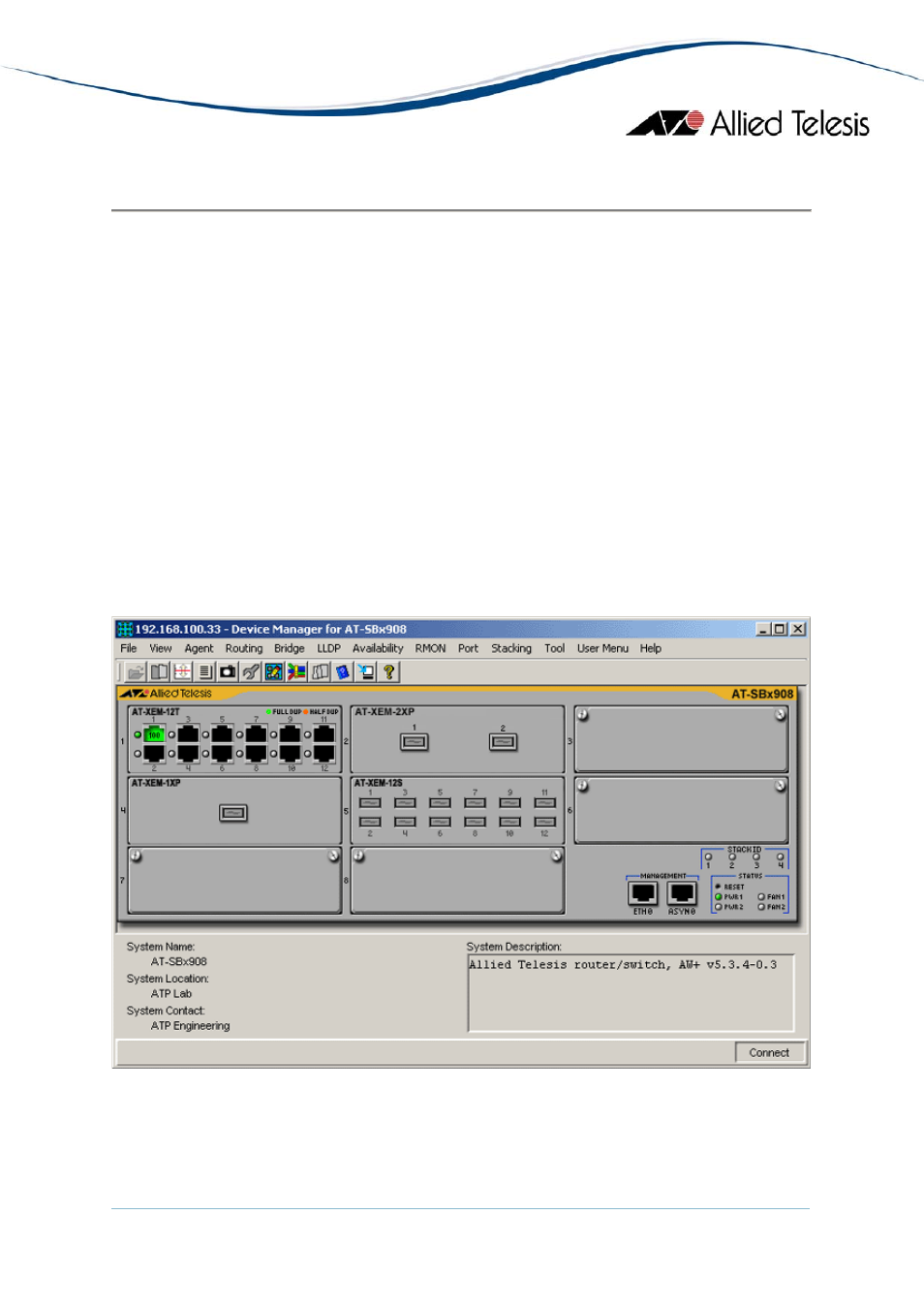Select the single AT-XEM-1XP port
This screenshot has height=1308, width=924.
[x=233, y=813]
